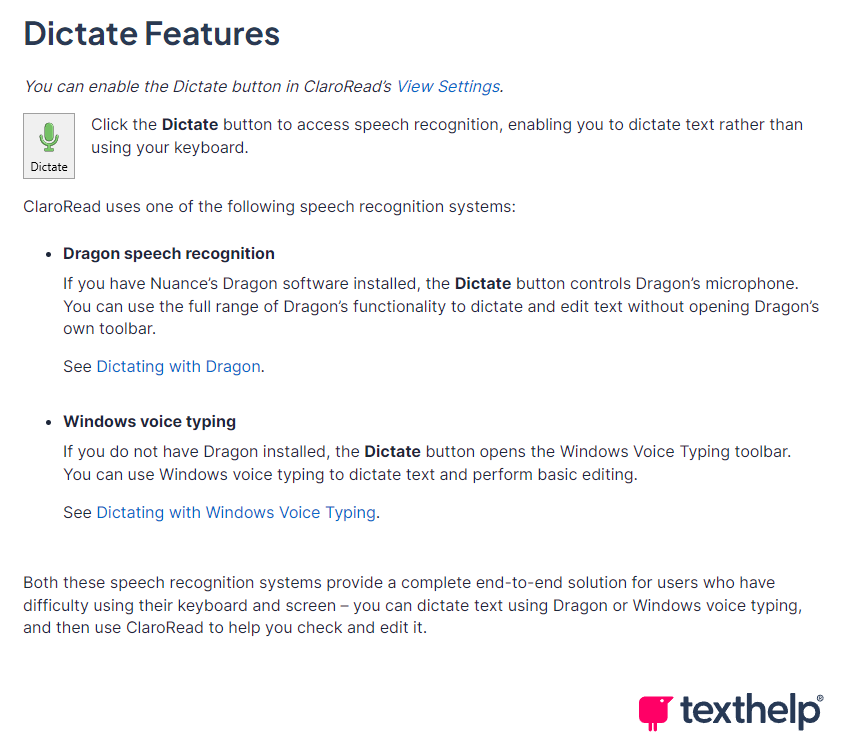The height and width of the screenshot is (750, 844).
Task: Open the View Settings link
Action: pos(448,86)
